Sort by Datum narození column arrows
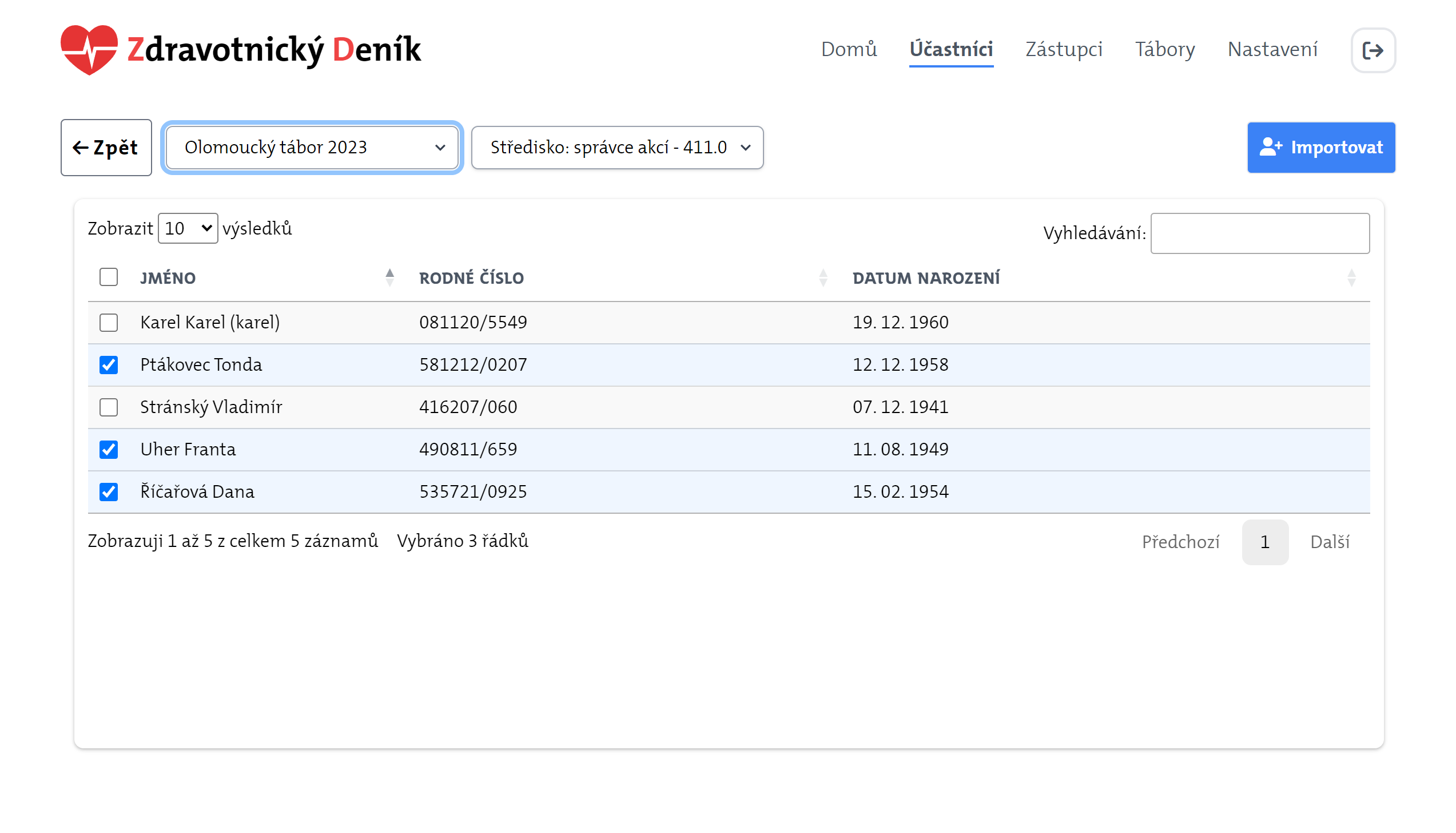Image resolution: width=1456 pixels, height=833 pixels. (1351, 277)
